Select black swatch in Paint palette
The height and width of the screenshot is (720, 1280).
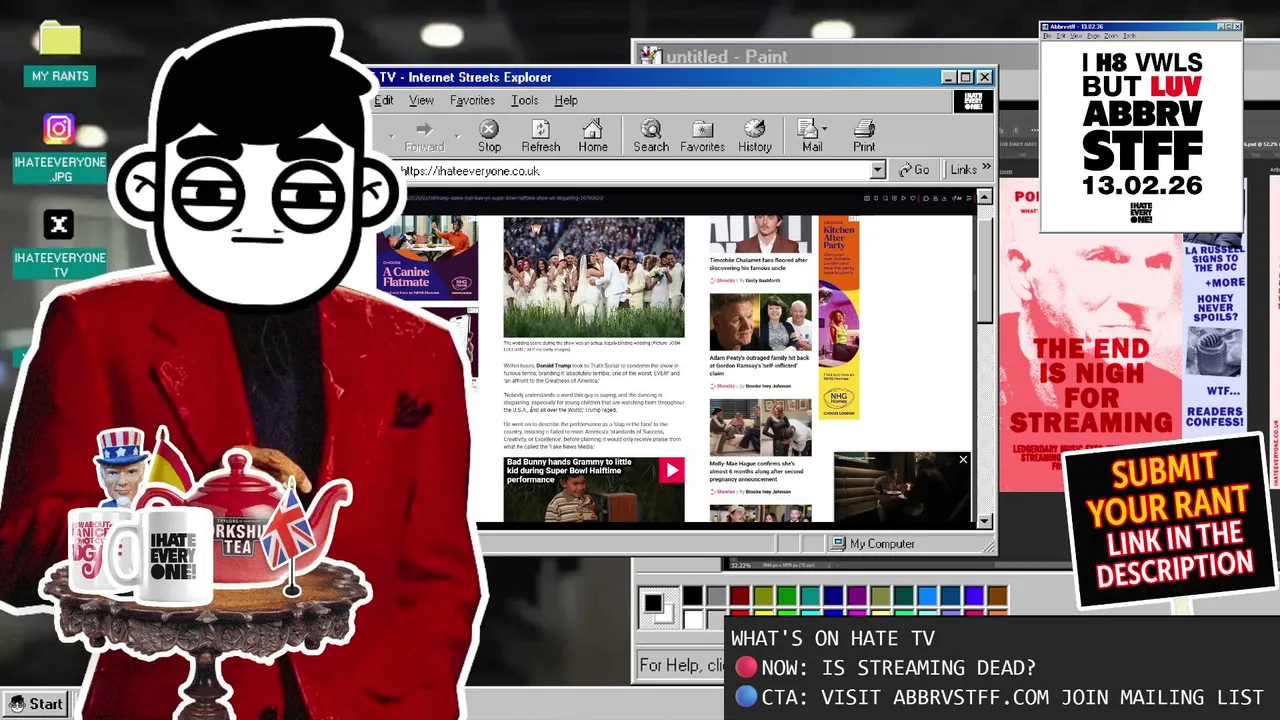pos(692,596)
